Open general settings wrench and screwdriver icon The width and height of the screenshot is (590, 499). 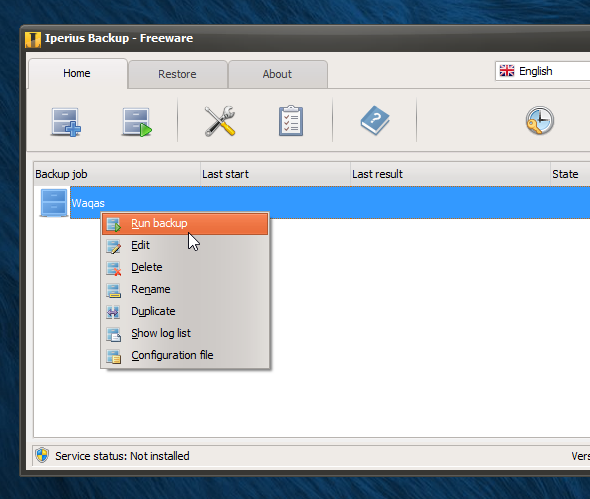220,121
